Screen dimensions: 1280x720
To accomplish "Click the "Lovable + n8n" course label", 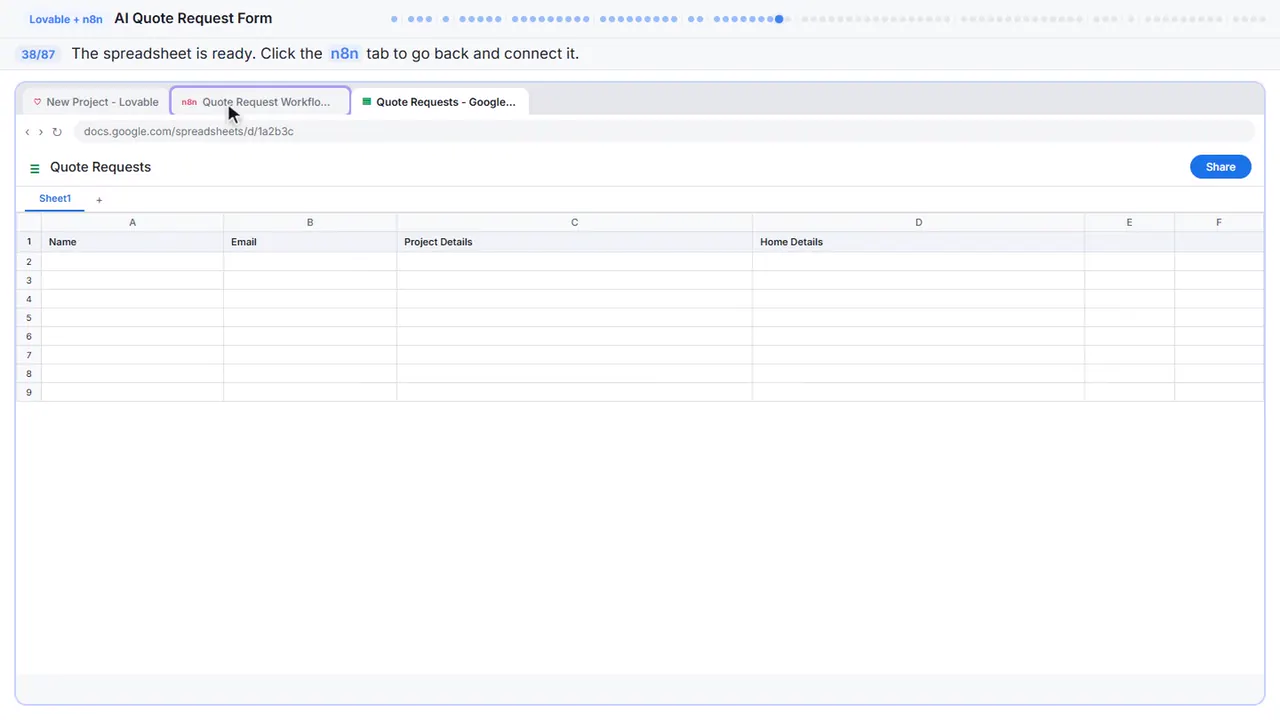I will point(66,19).
